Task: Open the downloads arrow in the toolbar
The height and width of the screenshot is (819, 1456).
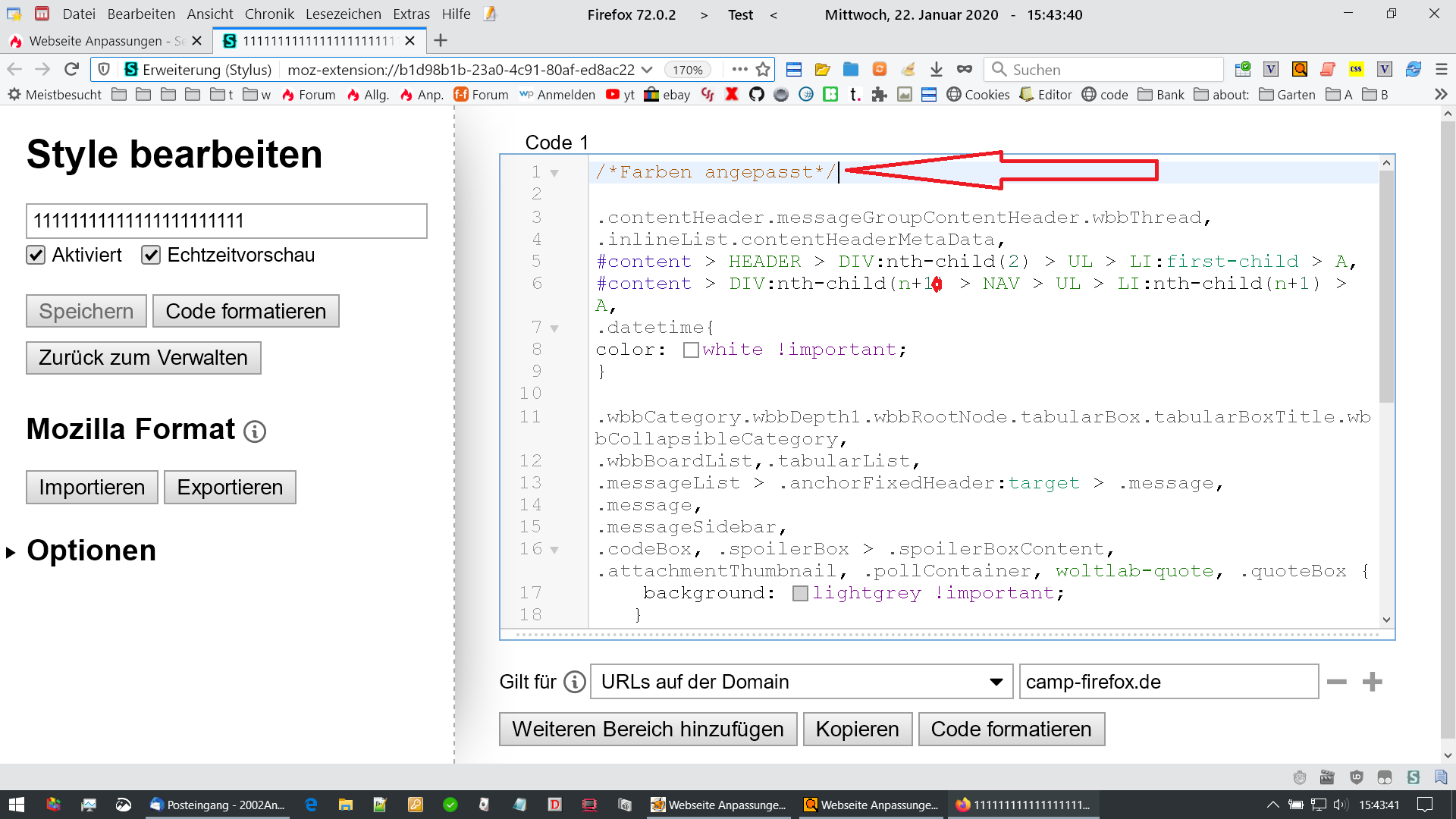Action: (x=936, y=70)
